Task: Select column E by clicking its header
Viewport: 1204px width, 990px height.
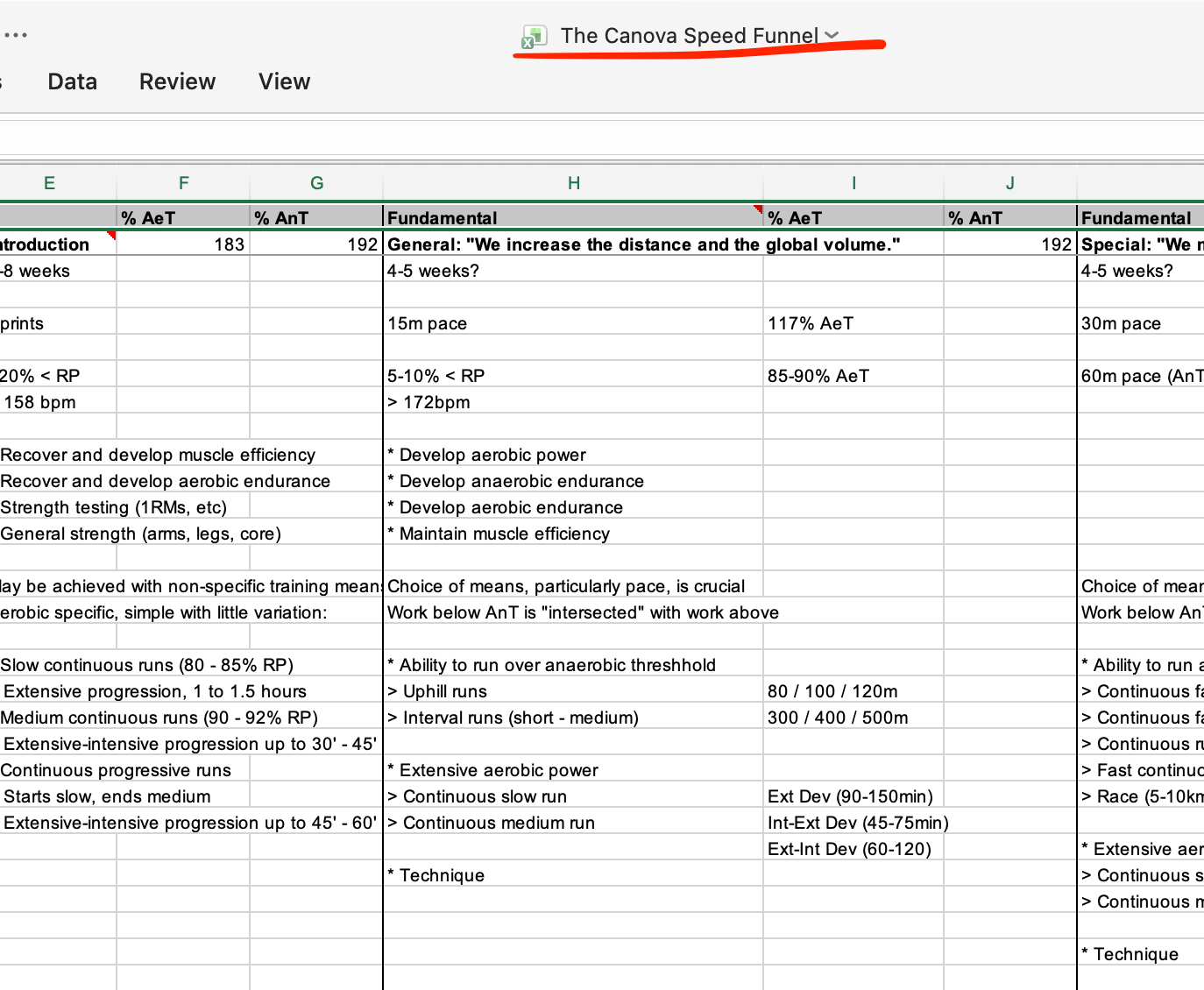Action: (49, 183)
